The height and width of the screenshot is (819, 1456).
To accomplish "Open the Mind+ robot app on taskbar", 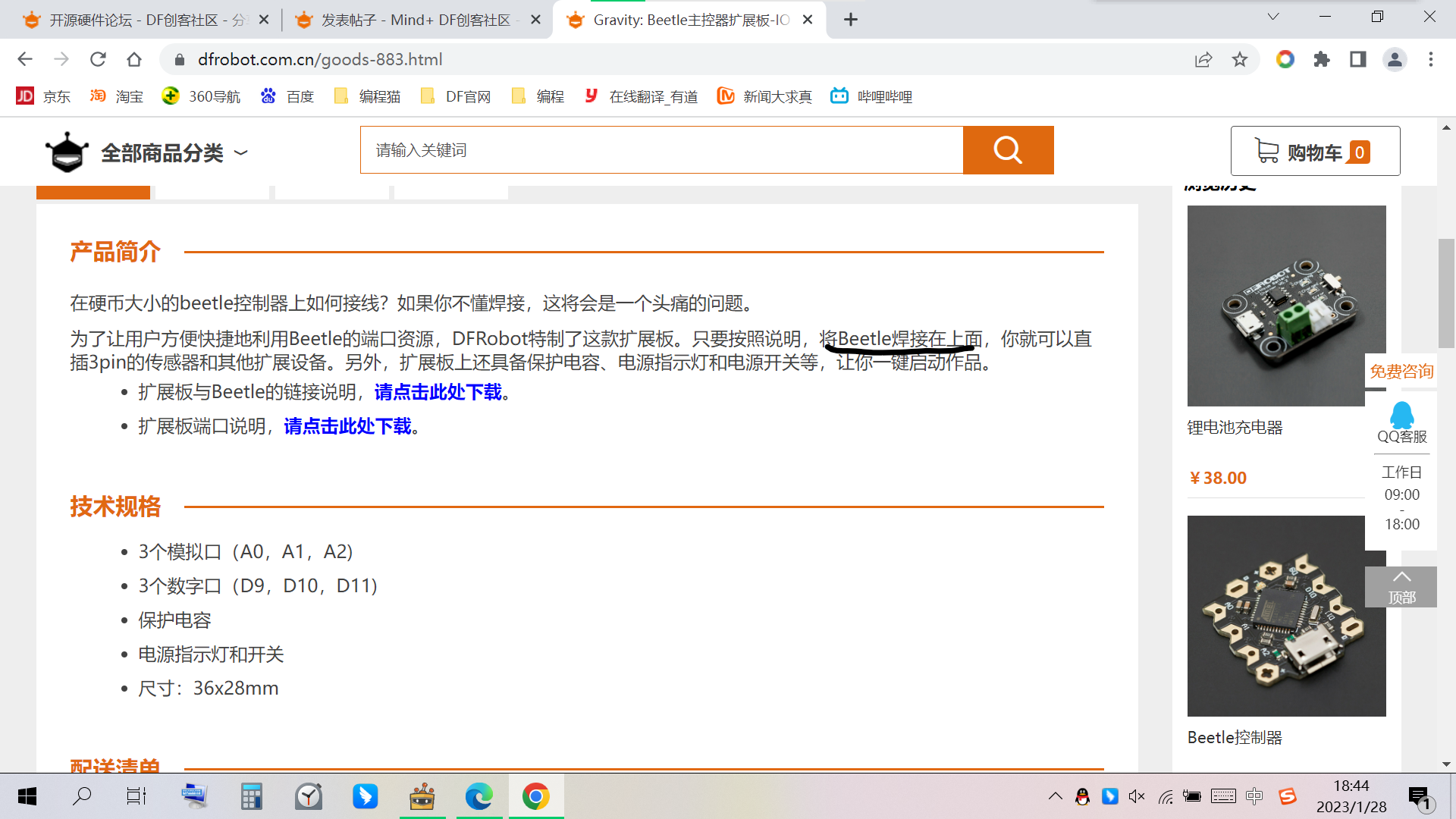I will 422,796.
